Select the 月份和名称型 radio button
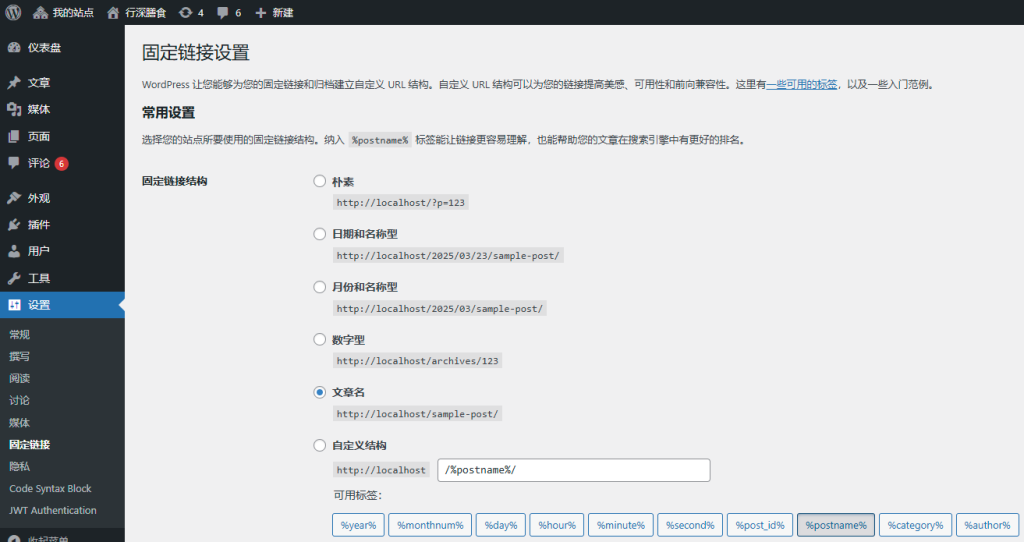The width and height of the screenshot is (1024, 542). (x=319, y=287)
